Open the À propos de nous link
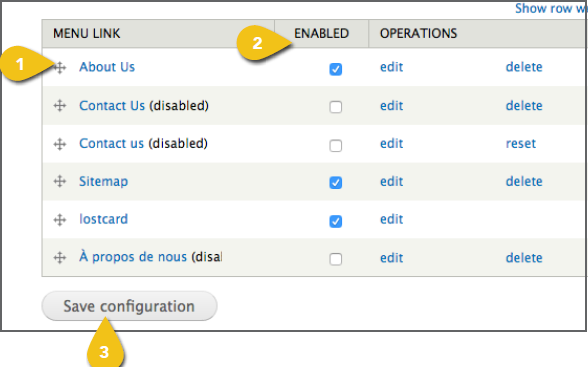This screenshot has width=588, height=367. click(x=133, y=257)
